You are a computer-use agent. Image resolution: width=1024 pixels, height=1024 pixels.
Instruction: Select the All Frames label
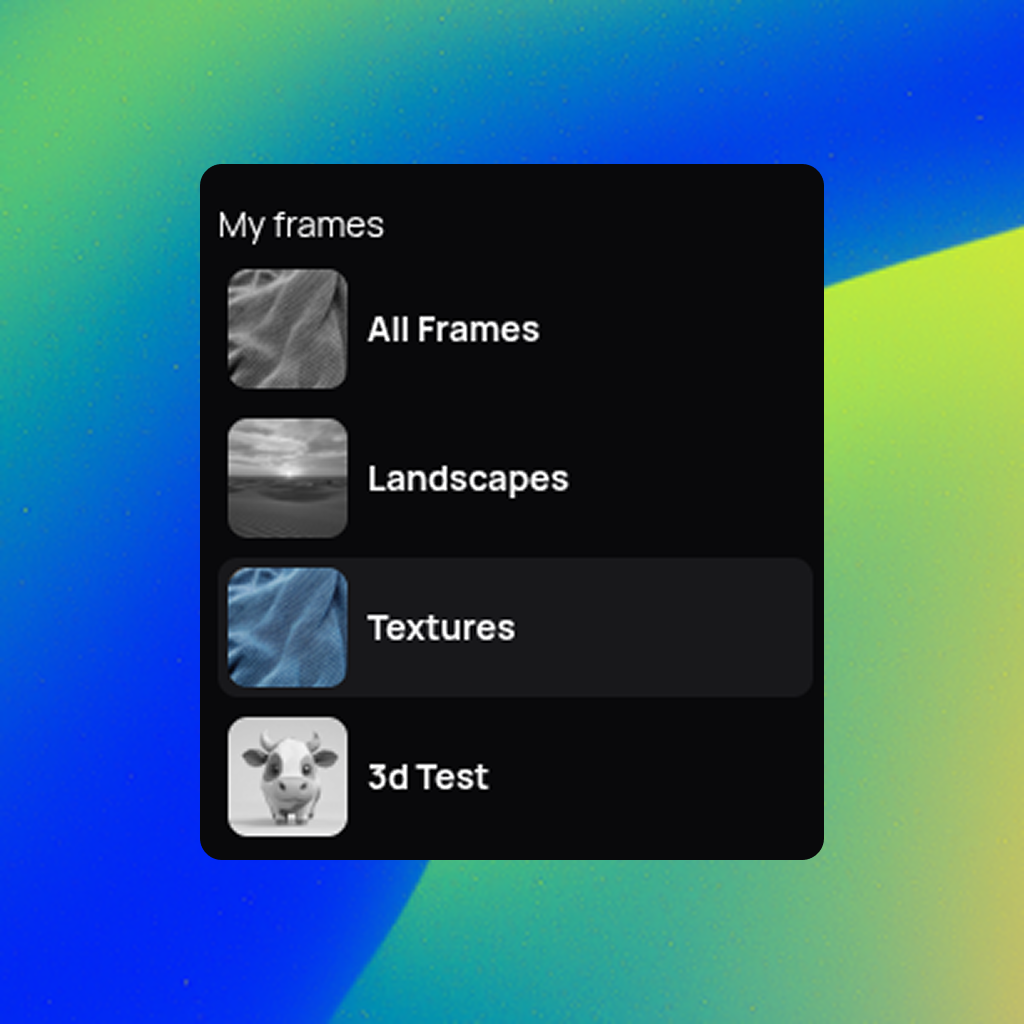tap(453, 329)
